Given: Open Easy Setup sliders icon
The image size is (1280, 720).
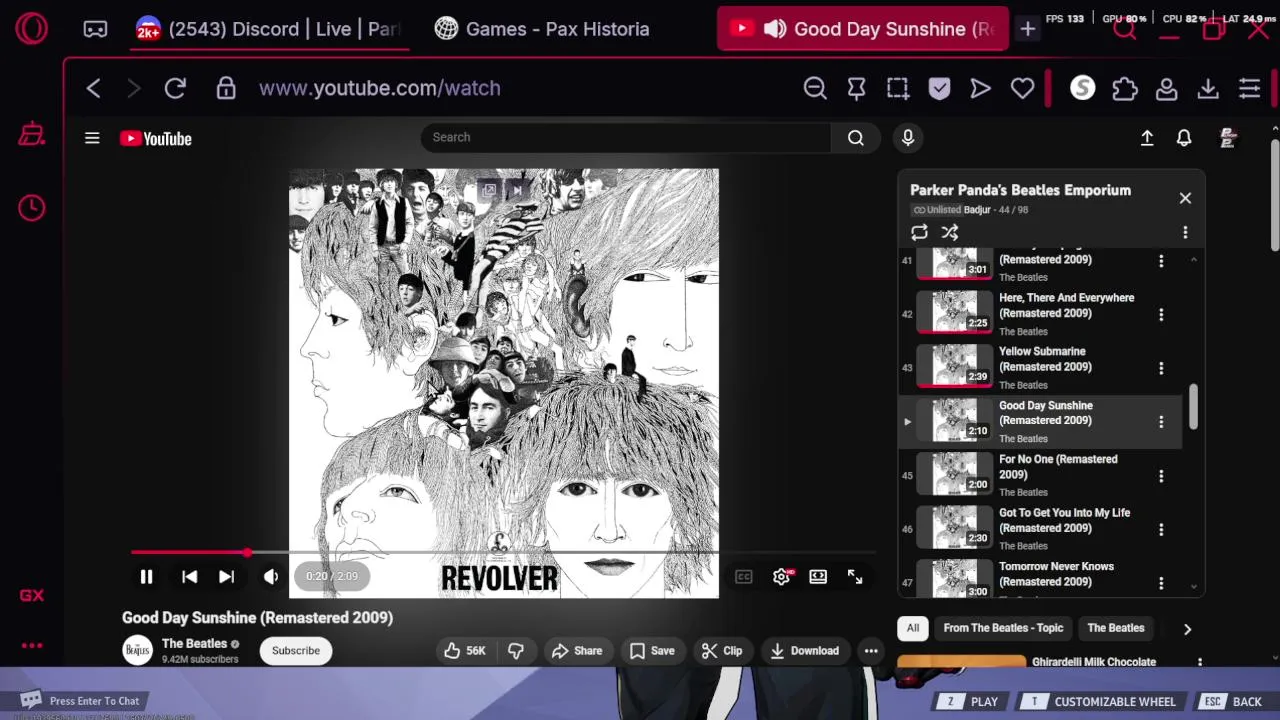Looking at the screenshot, I should pos(1249,88).
